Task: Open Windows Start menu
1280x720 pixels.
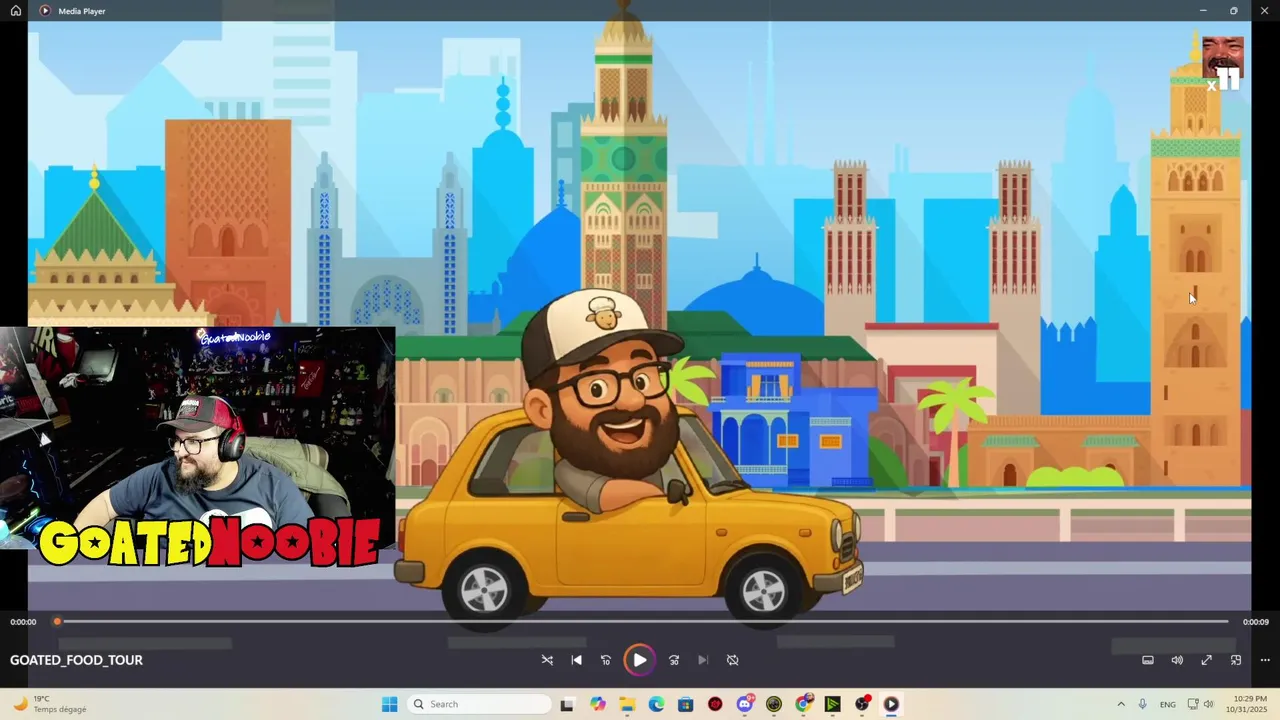Action: click(389, 704)
